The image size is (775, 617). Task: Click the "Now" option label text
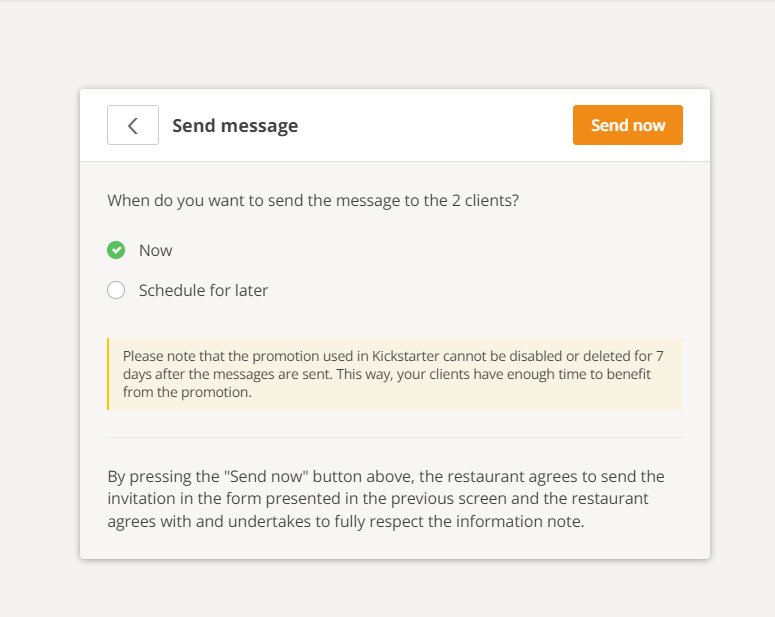[x=155, y=250]
